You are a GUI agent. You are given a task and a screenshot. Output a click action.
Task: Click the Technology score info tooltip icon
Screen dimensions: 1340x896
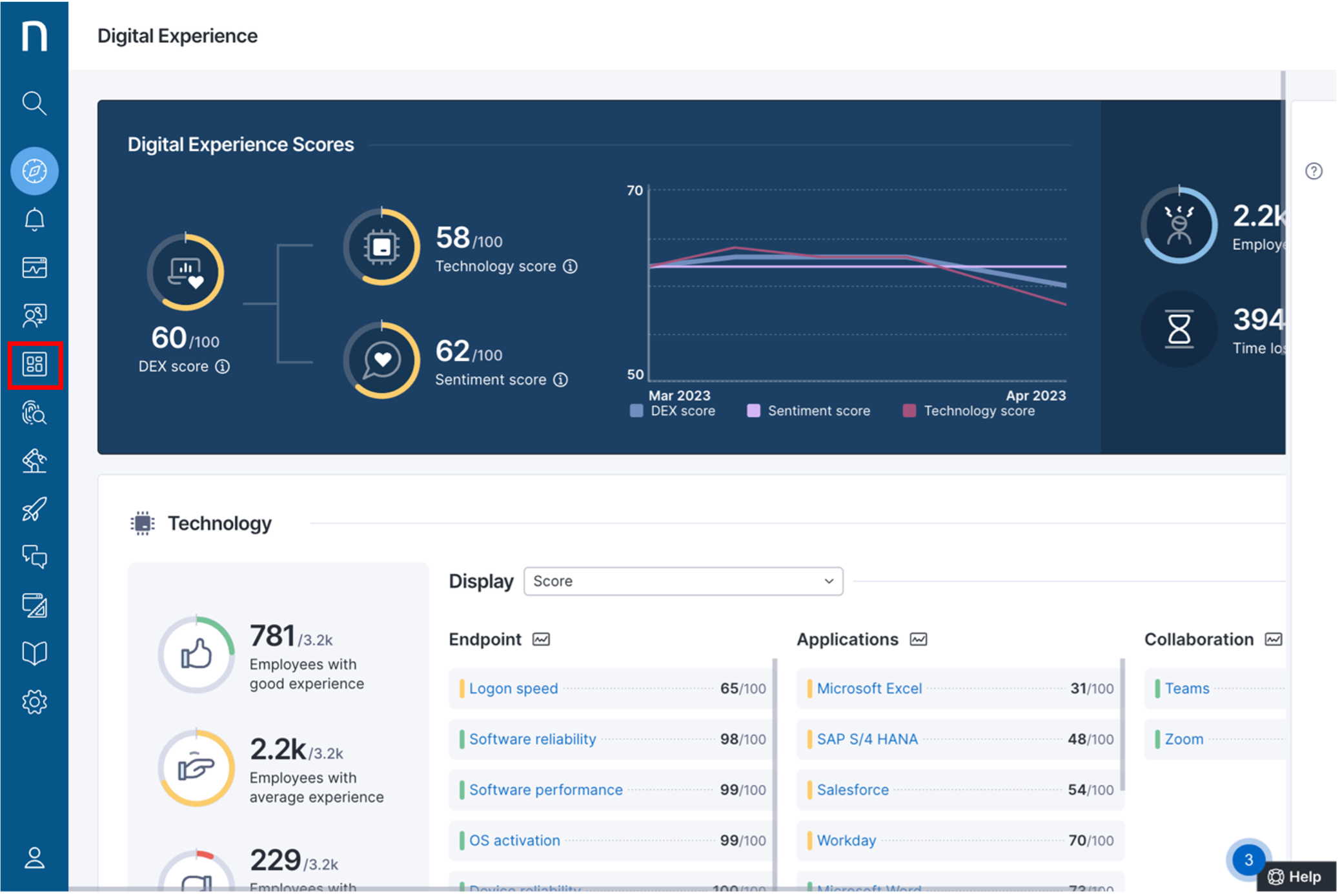[571, 266]
